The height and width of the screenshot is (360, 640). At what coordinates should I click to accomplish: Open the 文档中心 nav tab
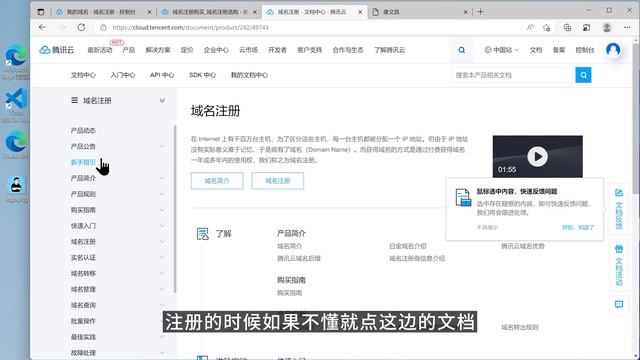click(x=83, y=75)
